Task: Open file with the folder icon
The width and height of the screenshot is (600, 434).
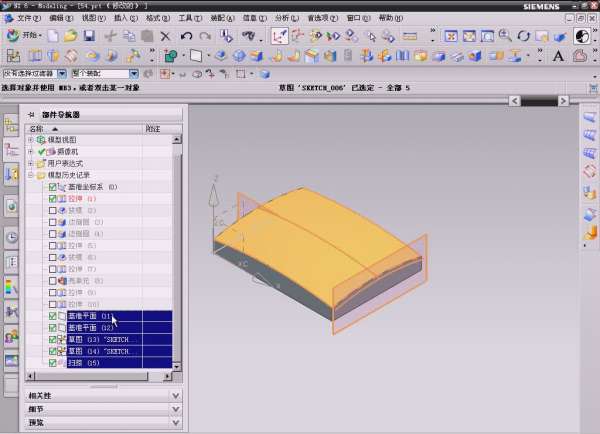Action: tap(71, 36)
